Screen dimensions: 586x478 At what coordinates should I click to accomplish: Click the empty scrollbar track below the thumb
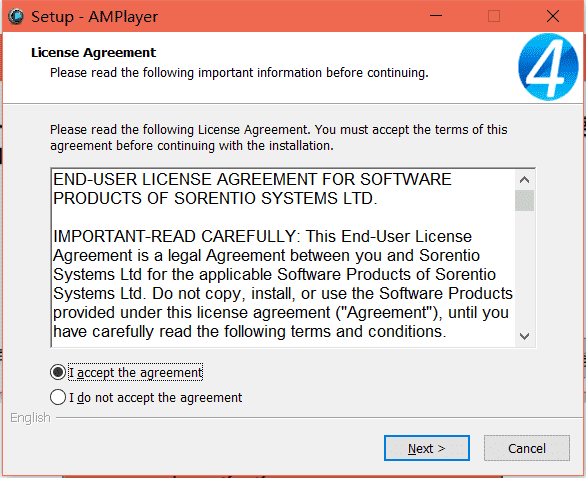[x=524, y=269]
